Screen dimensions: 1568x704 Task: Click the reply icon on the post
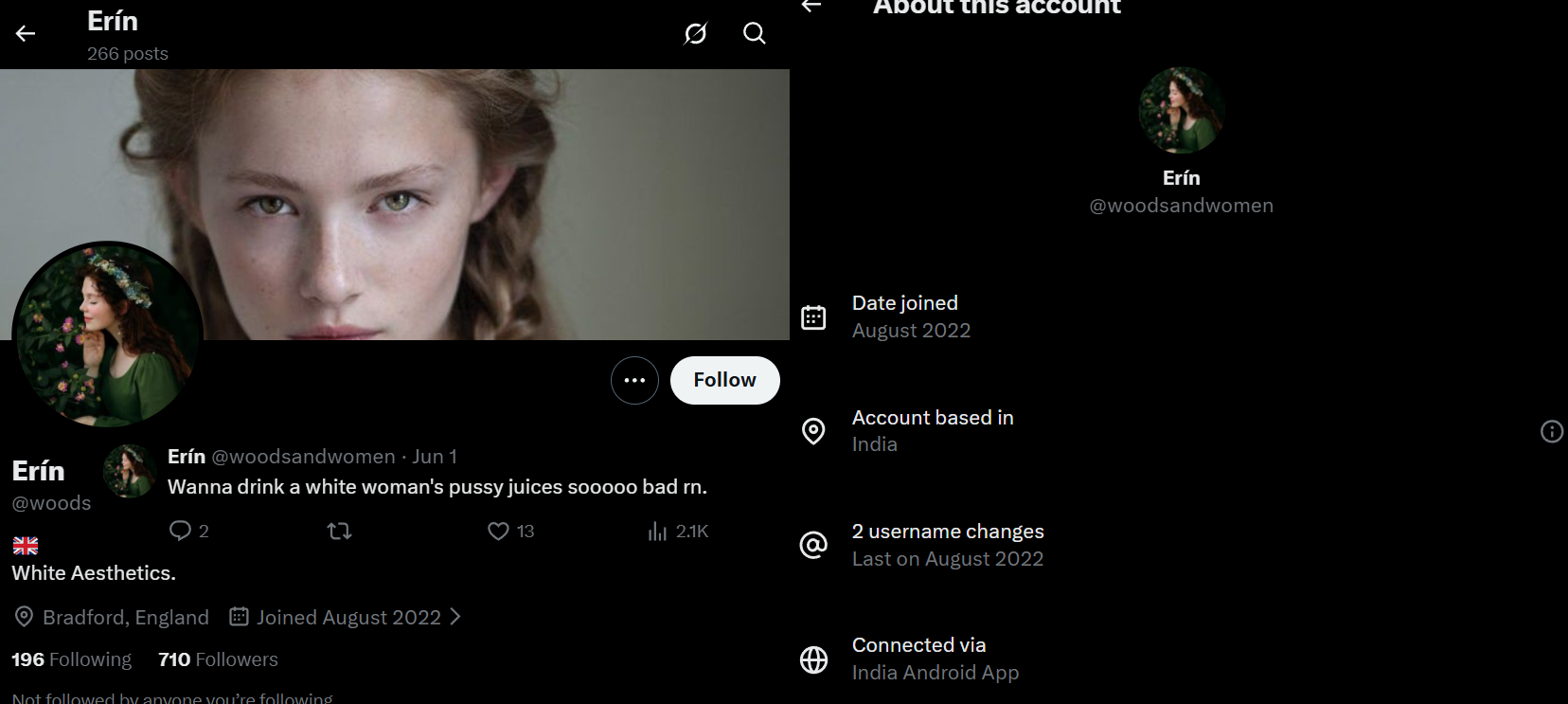click(180, 531)
